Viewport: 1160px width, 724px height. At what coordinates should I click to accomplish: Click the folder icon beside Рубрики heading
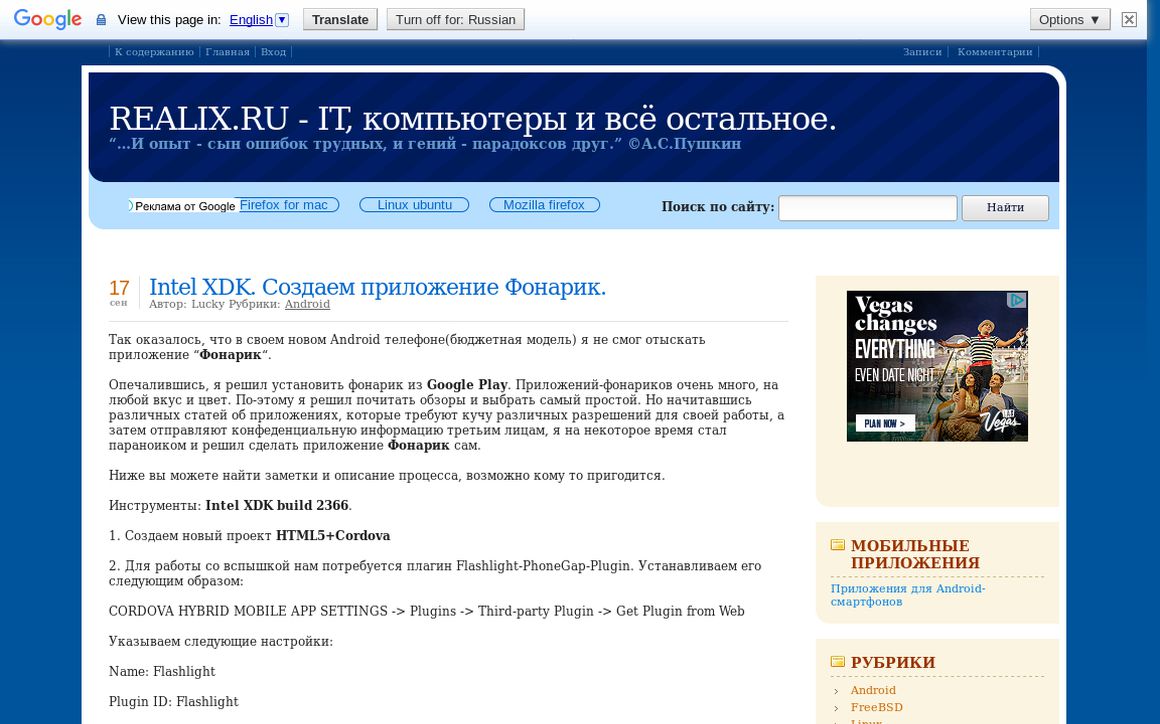[837, 662]
